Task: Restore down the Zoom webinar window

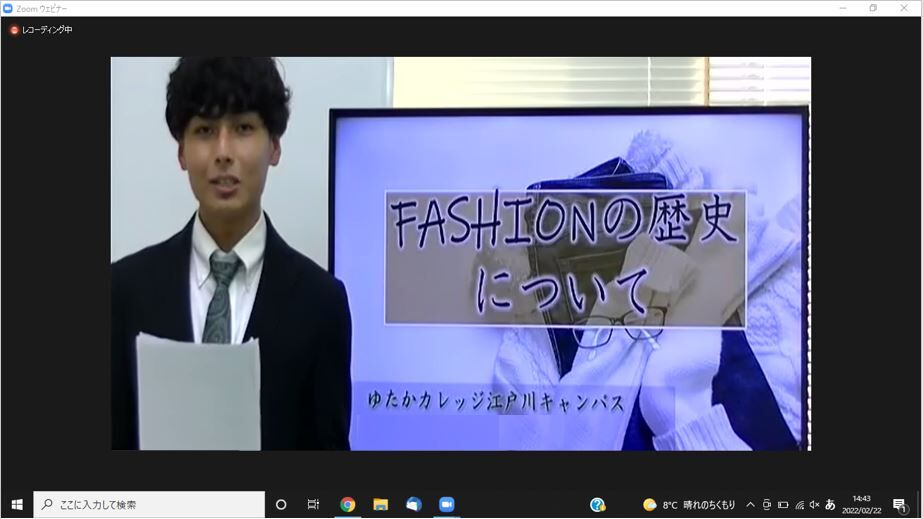Action: [x=873, y=8]
